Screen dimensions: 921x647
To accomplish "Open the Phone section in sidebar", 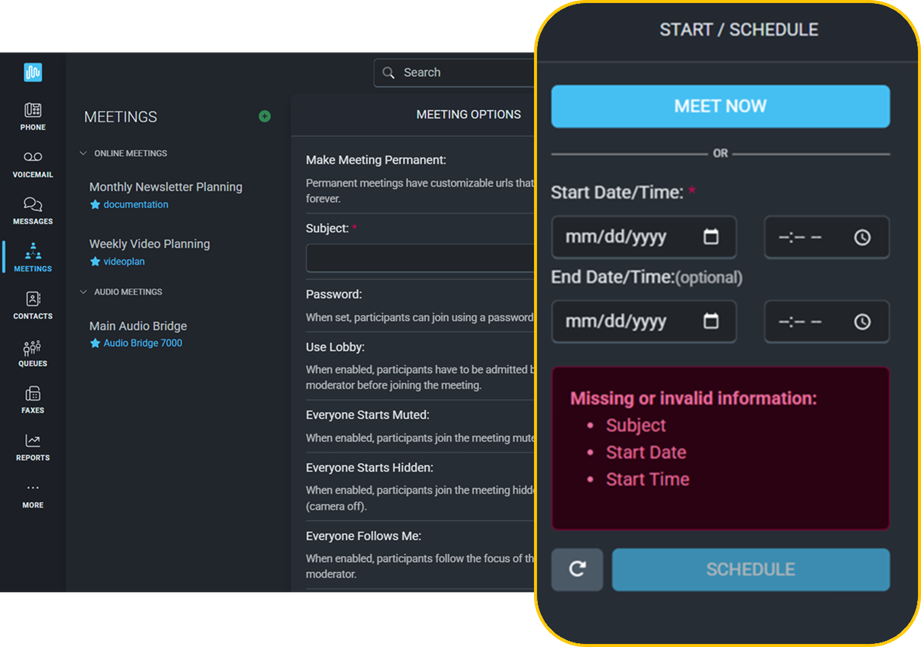I will pyautogui.click(x=33, y=116).
